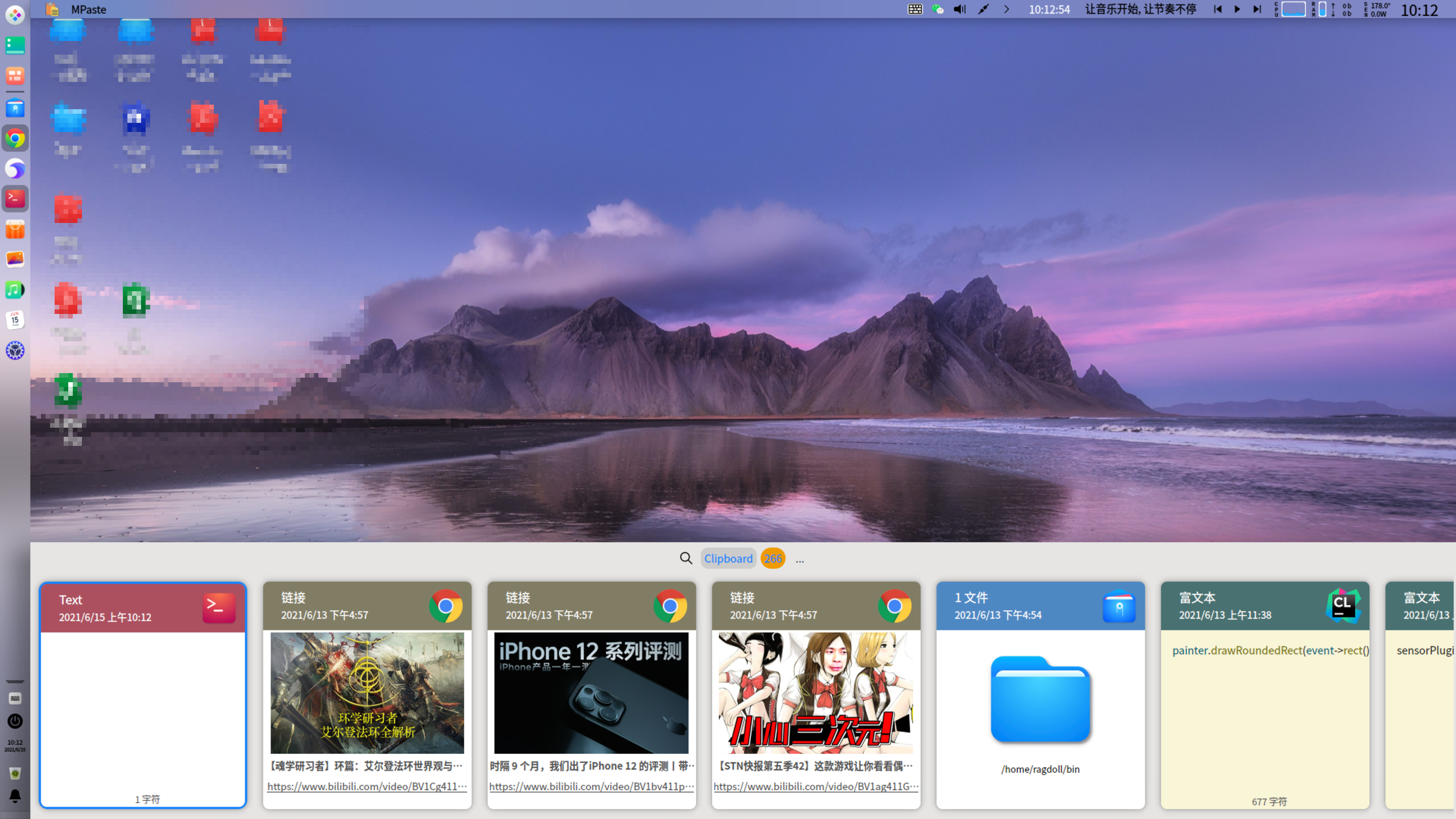Select the Text clip card from 2021/6/15
Image resolution: width=1456 pixels, height=819 pixels.
pyautogui.click(x=143, y=695)
